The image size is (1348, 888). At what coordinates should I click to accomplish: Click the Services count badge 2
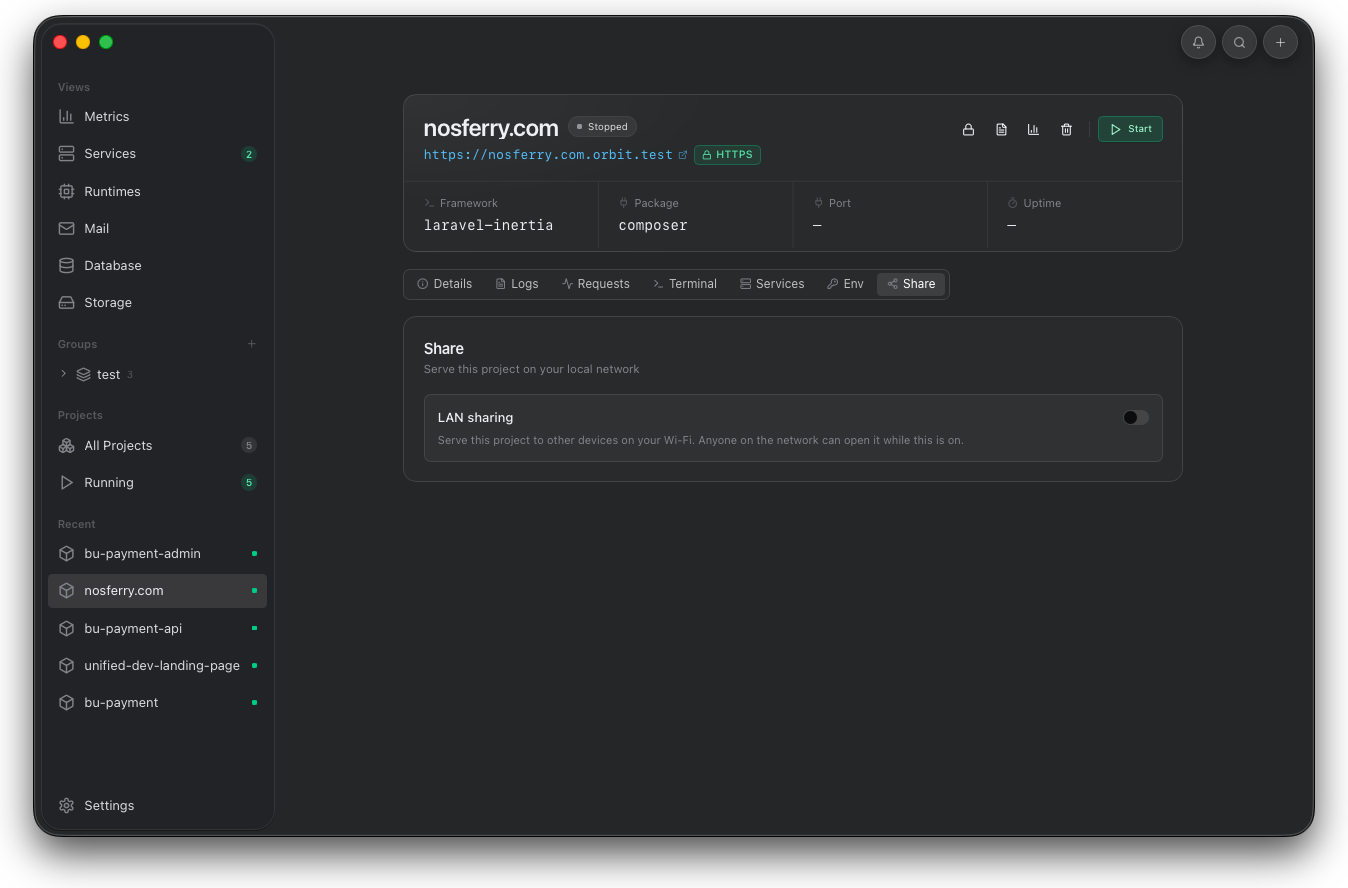coord(249,154)
